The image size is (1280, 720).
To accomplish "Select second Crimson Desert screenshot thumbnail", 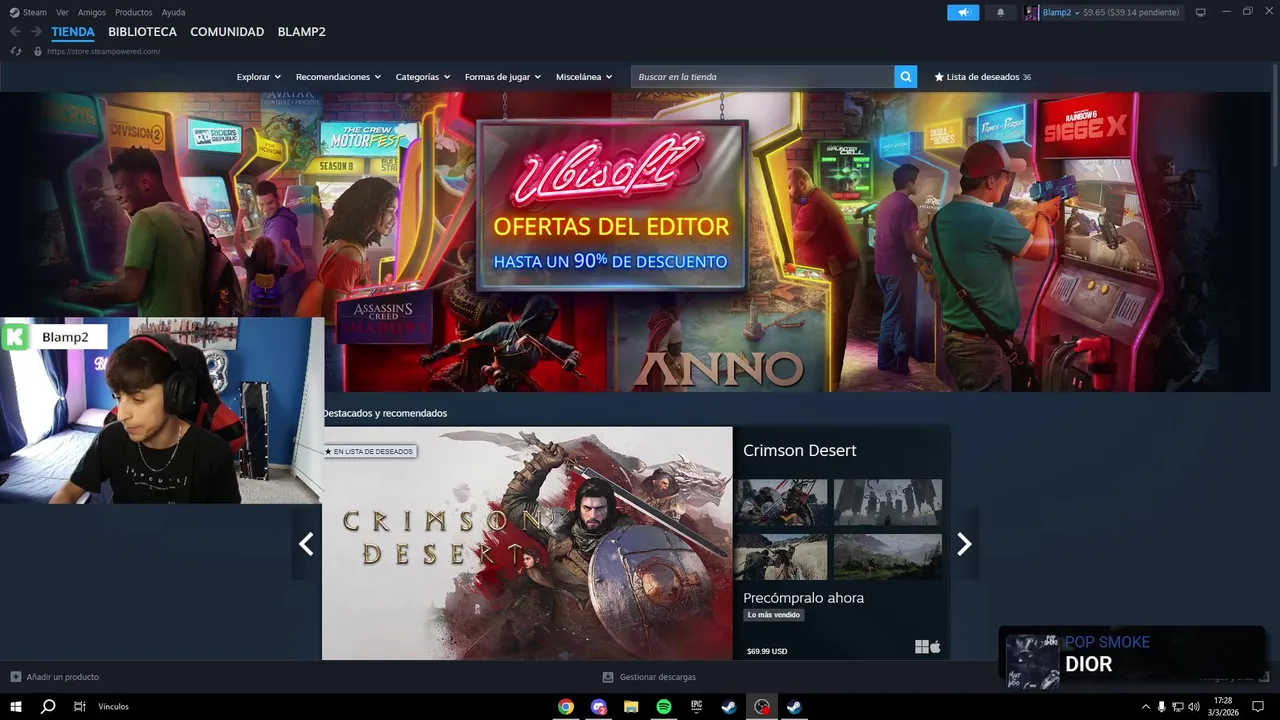I will pos(888,502).
